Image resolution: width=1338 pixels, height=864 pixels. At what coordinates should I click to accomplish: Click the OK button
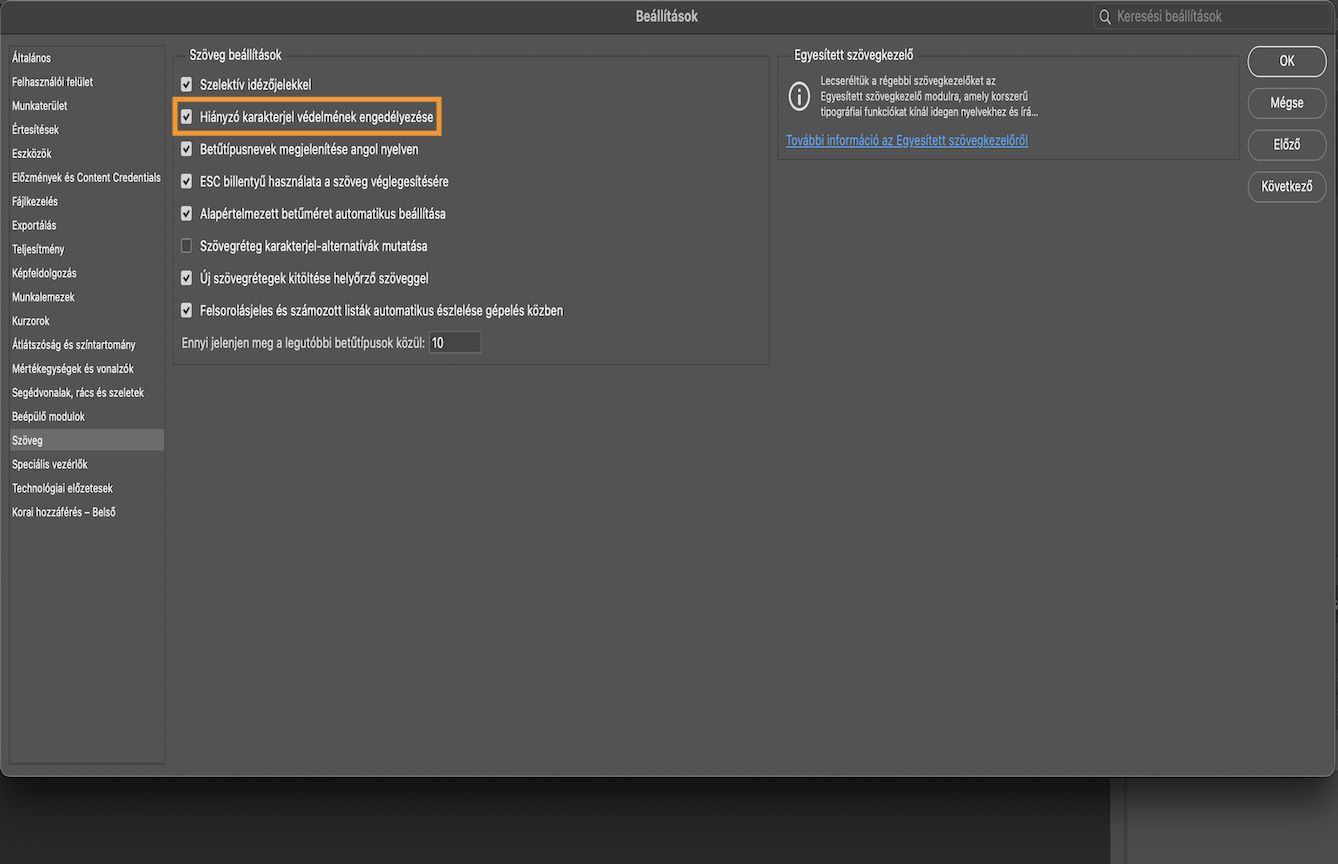point(1286,61)
